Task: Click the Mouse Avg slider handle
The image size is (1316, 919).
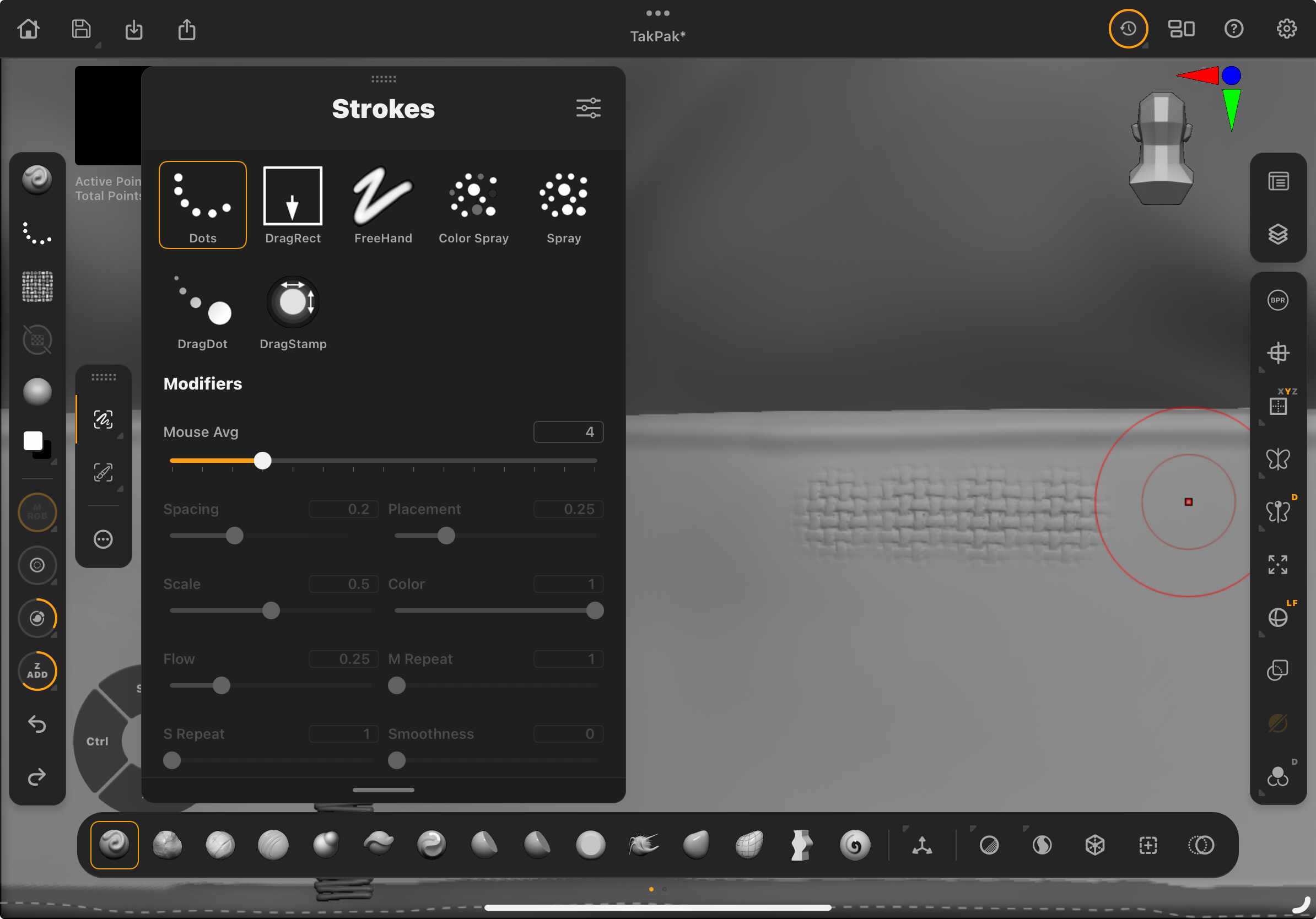Action: [x=262, y=461]
